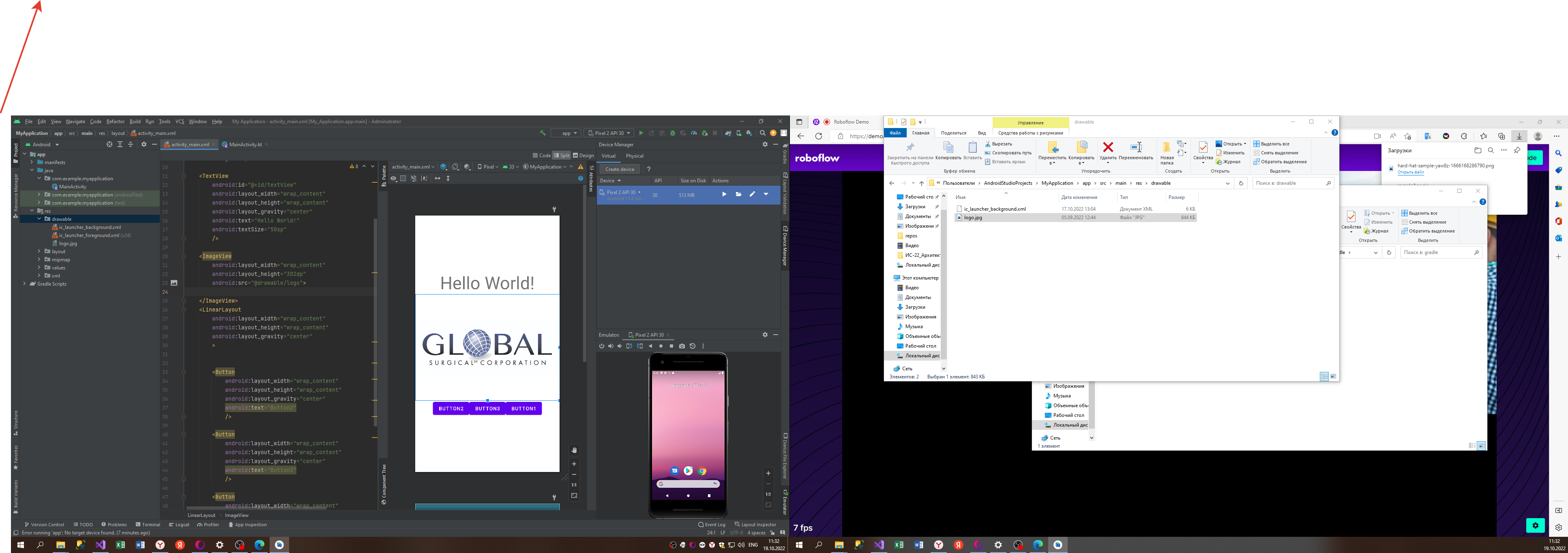Expand the manifests folder in project tree
This screenshot has height=553, width=1568.
click(x=32, y=162)
